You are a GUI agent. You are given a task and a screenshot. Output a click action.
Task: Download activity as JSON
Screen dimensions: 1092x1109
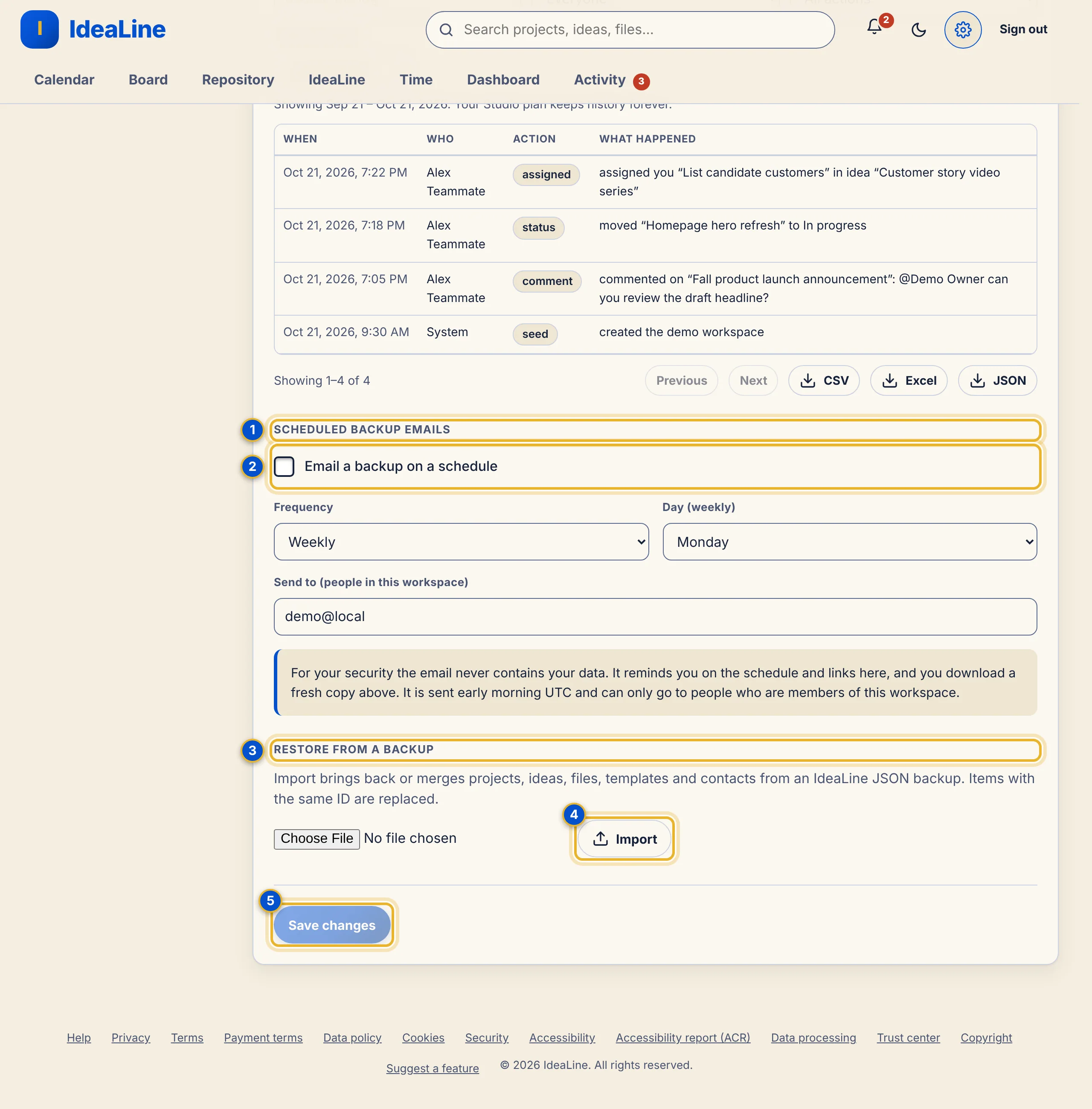point(997,380)
